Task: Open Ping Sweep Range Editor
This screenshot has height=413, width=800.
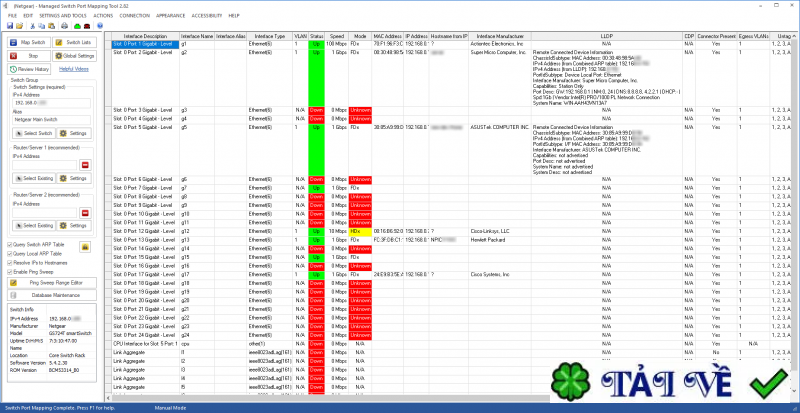Action: click(51, 282)
